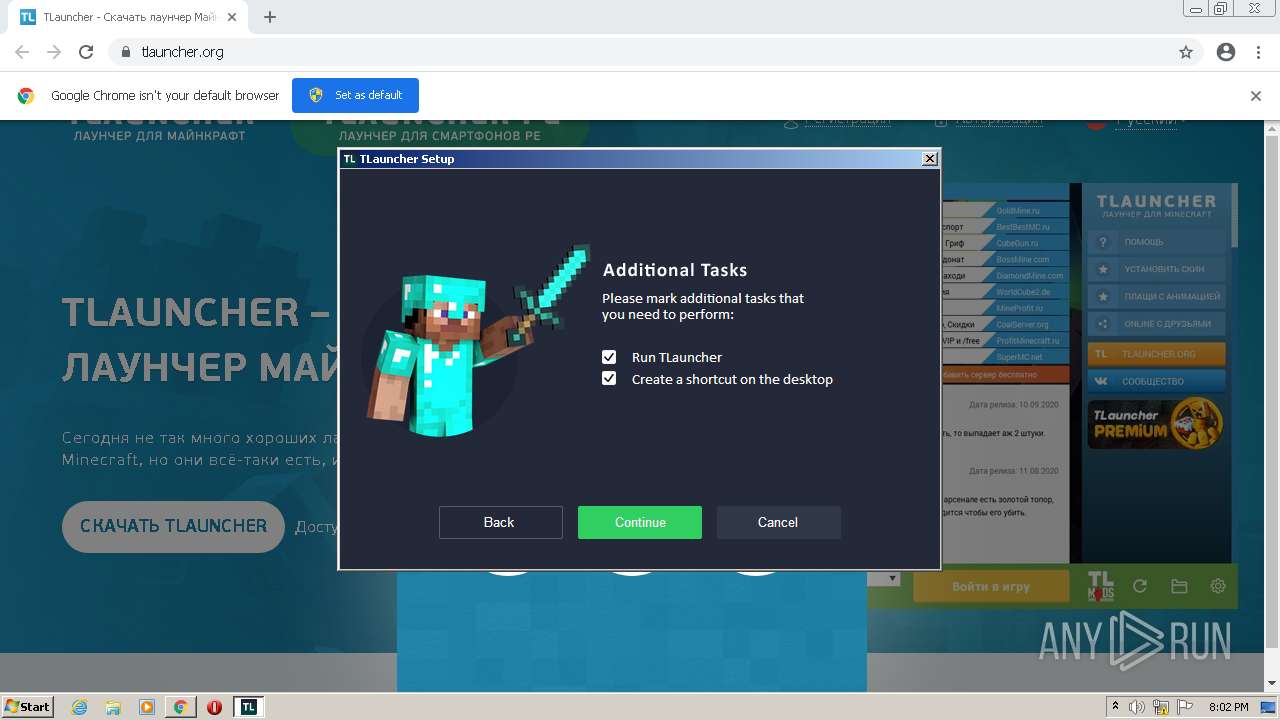Click the СООБЩЕСТВО VK button
Viewport: 1280px width, 720px height.
(x=1157, y=381)
